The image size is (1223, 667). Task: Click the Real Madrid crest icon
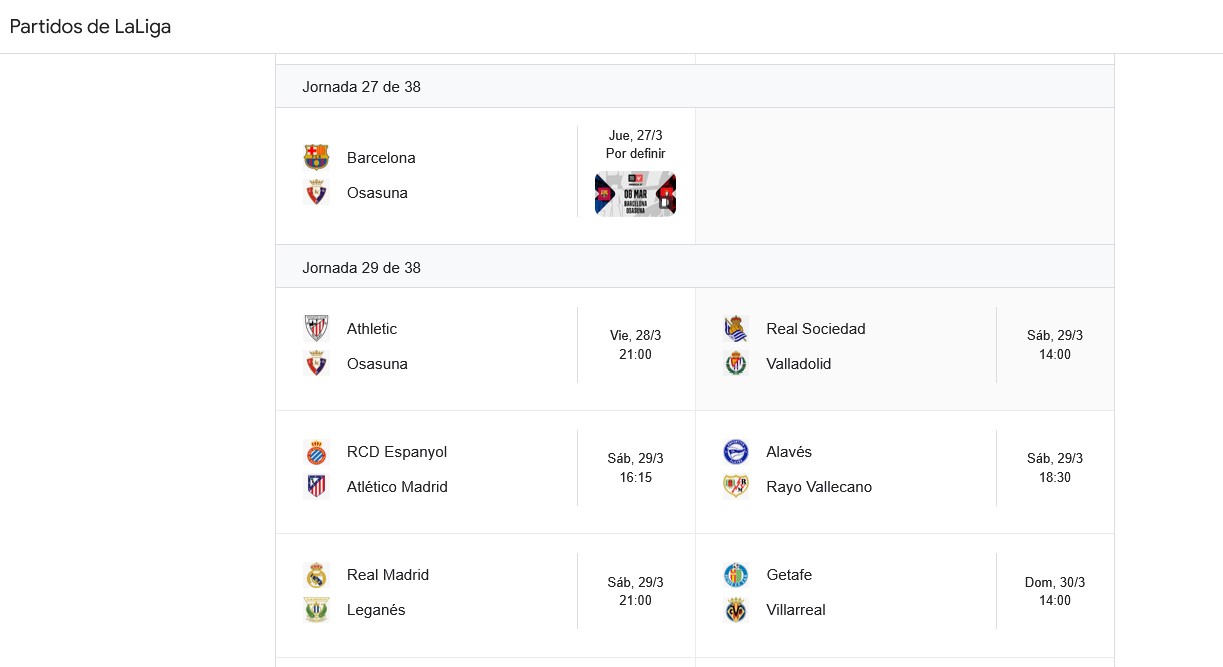(x=316, y=575)
